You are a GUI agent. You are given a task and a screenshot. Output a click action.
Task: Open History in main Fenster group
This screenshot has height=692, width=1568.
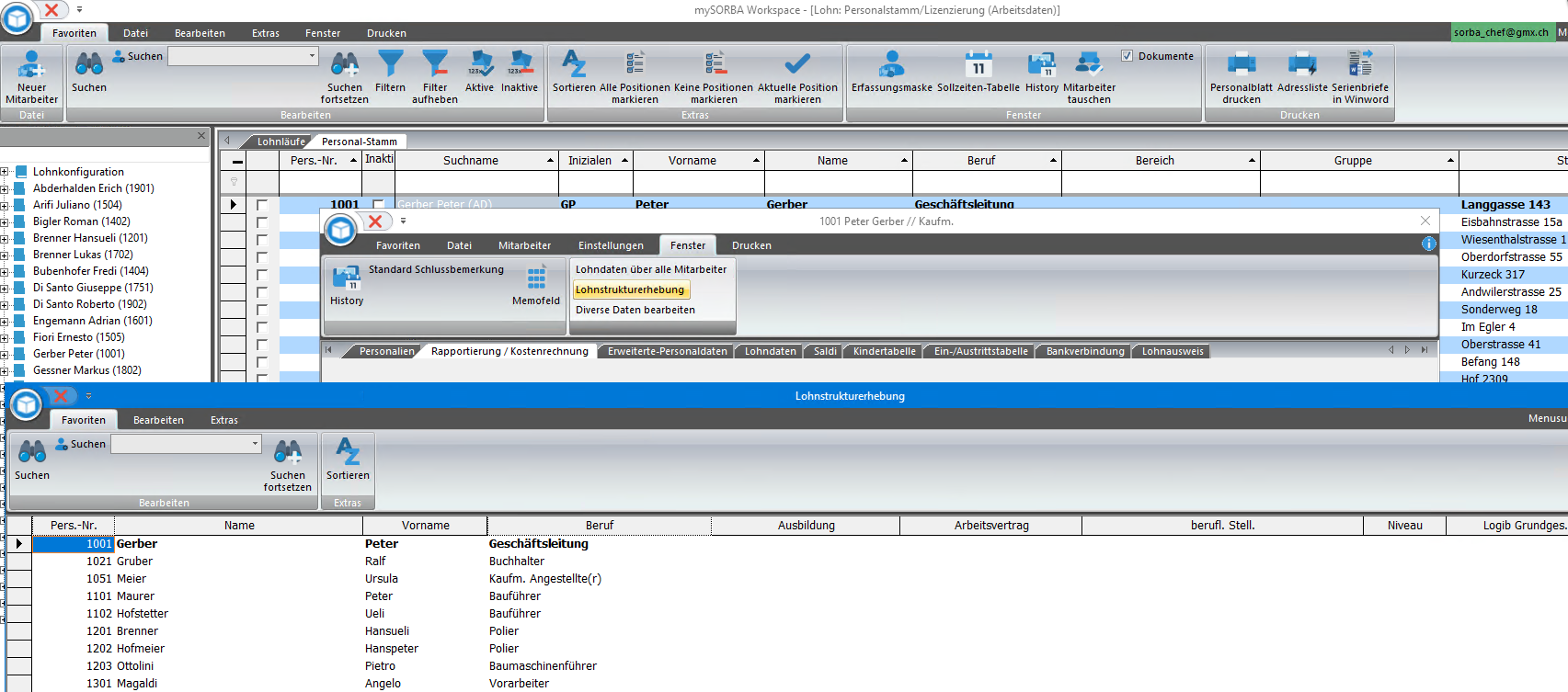pos(1042,72)
